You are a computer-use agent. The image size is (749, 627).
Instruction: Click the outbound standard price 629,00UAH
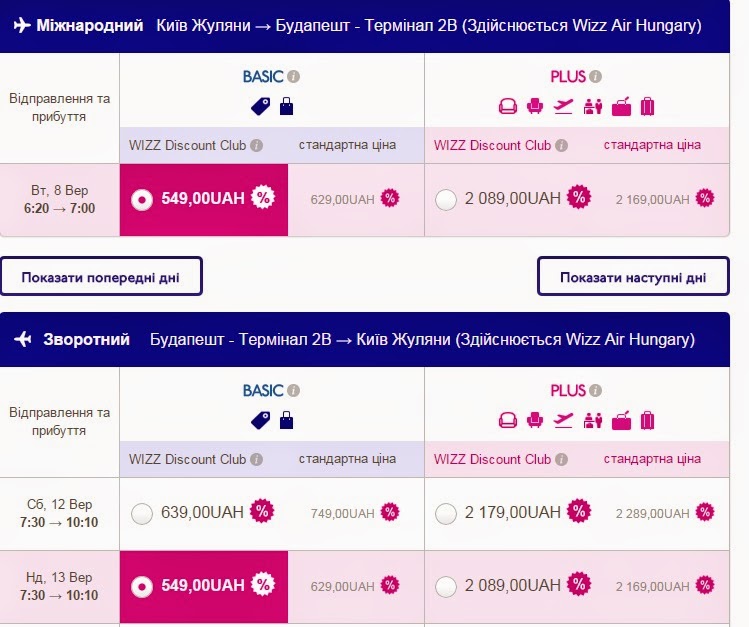342,200
